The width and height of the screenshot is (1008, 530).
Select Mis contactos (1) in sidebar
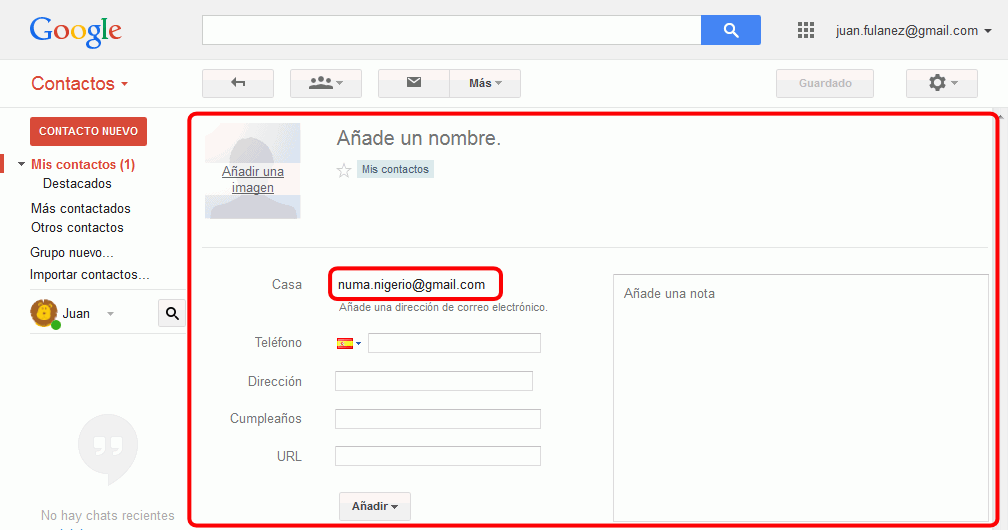(x=83, y=165)
